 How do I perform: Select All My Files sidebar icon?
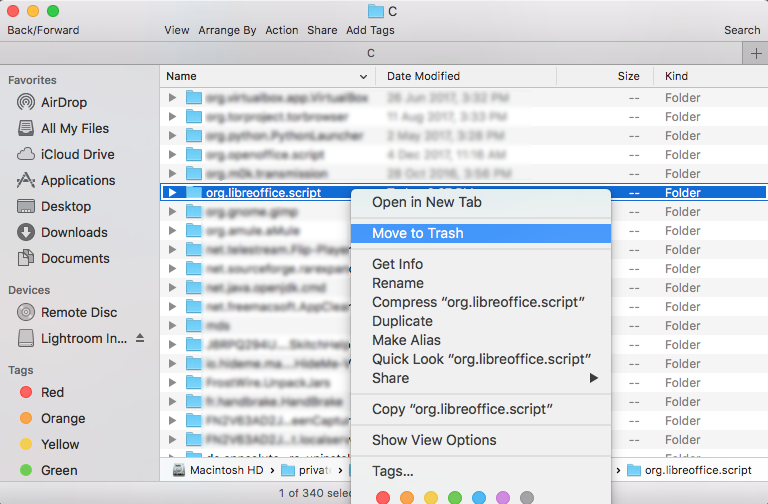(x=26, y=128)
